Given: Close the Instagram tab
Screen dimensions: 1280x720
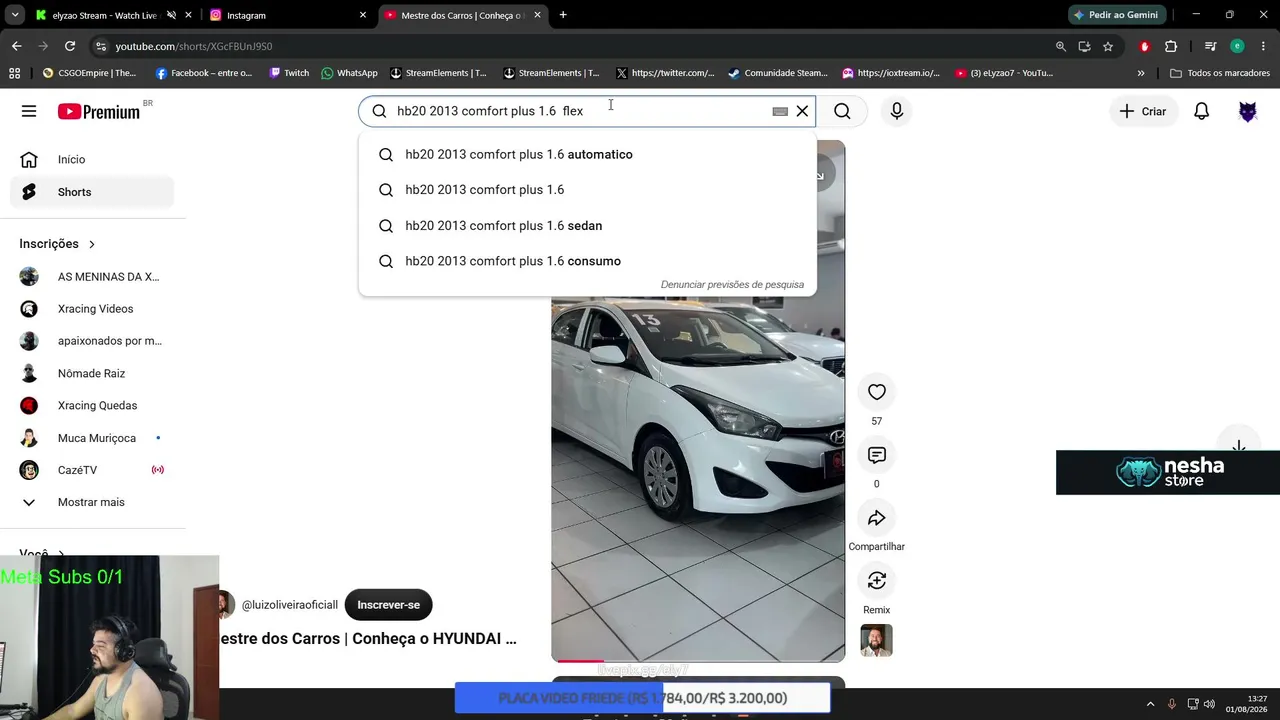Looking at the screenshot, I should pyautogui.click(x=362, y=15).
